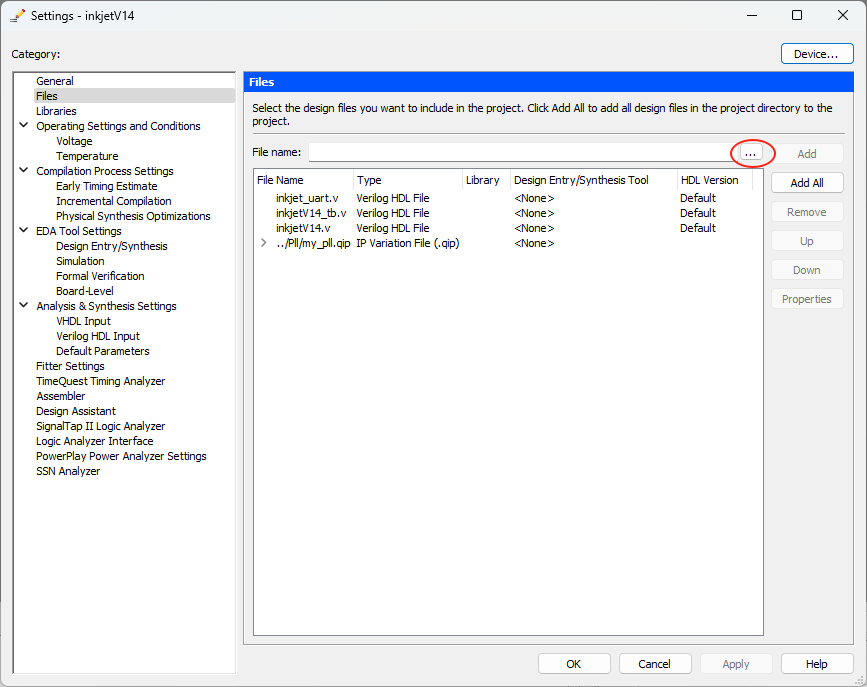Open Verilog HDL Input settings

98,336
